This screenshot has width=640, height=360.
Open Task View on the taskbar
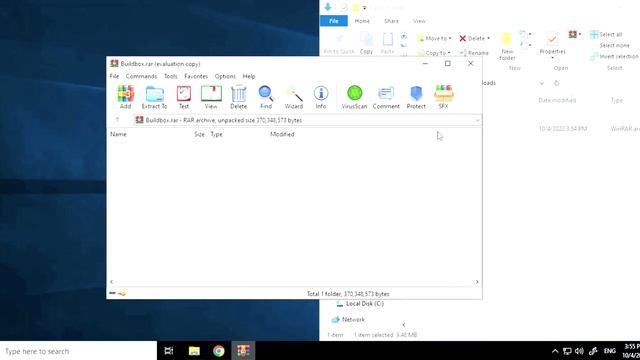tap(169, 351)
